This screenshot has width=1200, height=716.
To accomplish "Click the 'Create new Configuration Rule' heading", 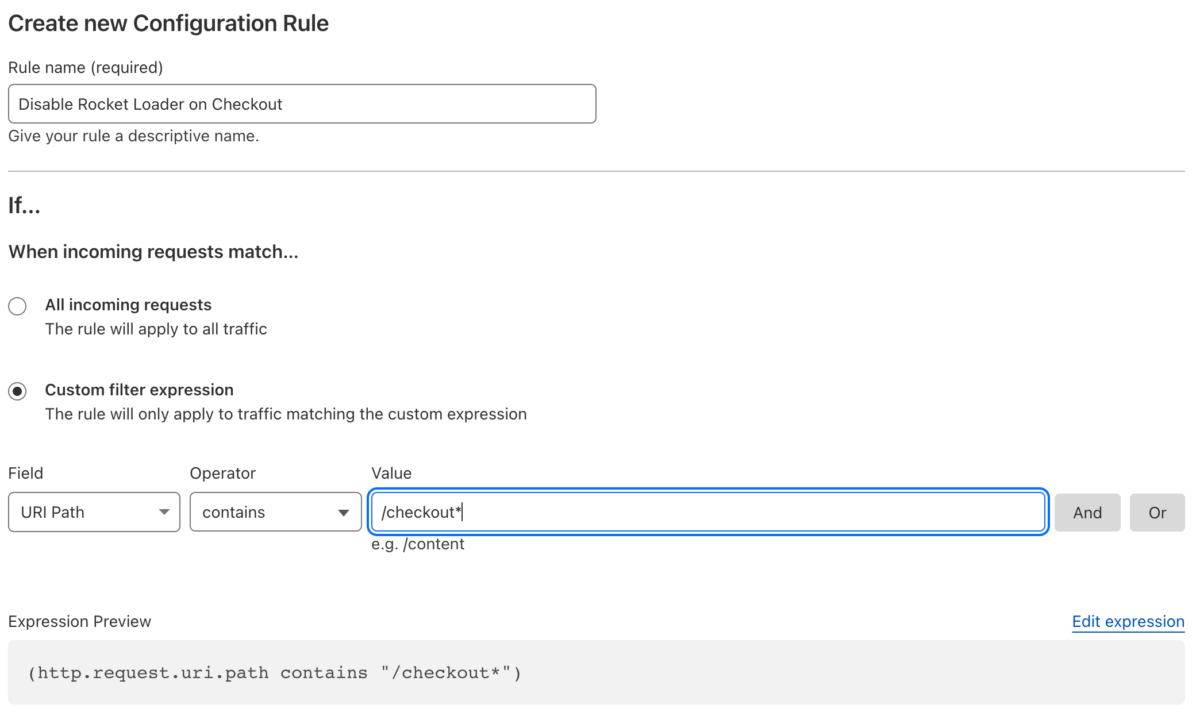I will (x=168, y=23).
